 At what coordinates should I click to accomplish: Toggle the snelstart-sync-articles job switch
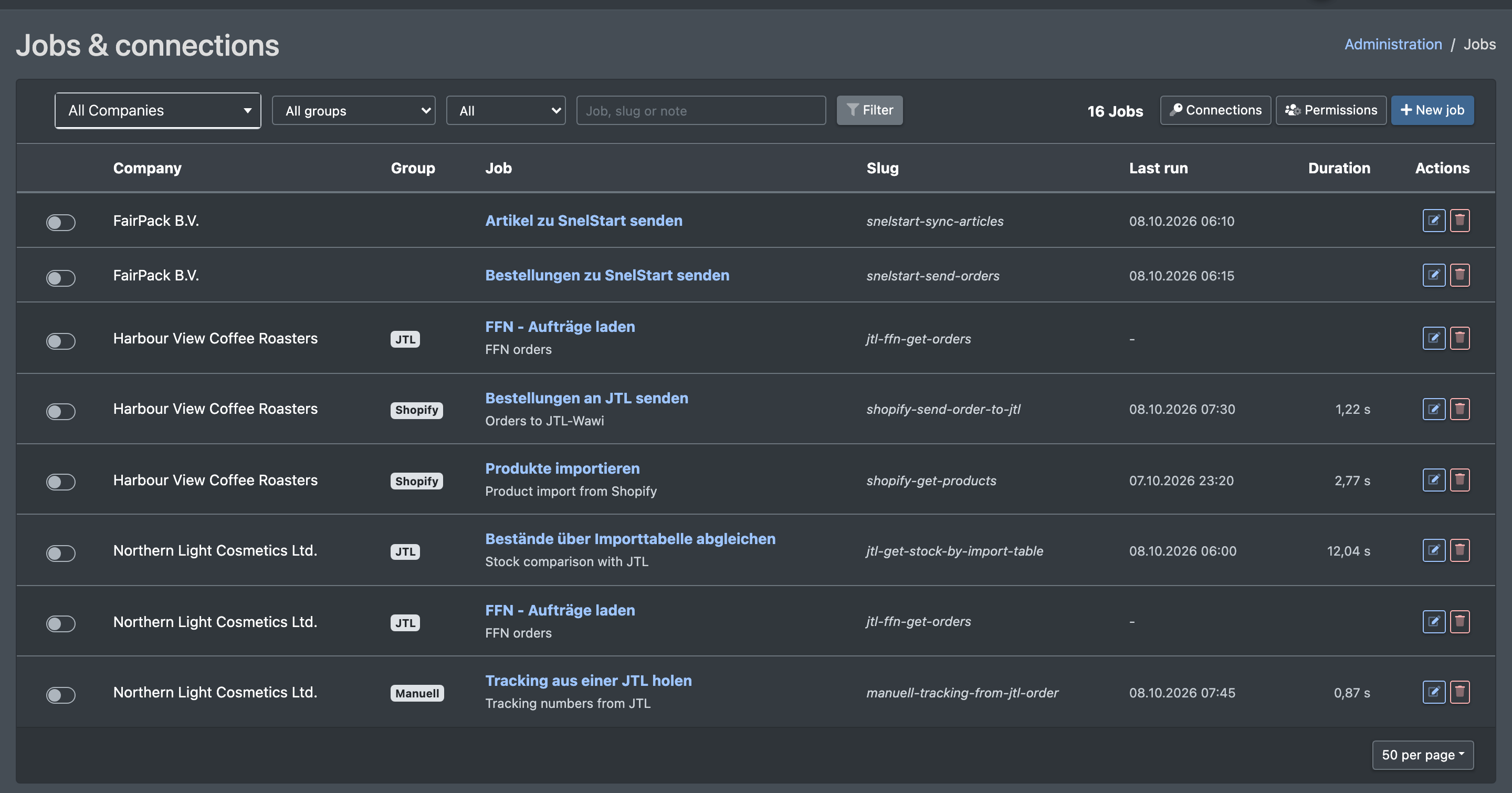point(61,223)
